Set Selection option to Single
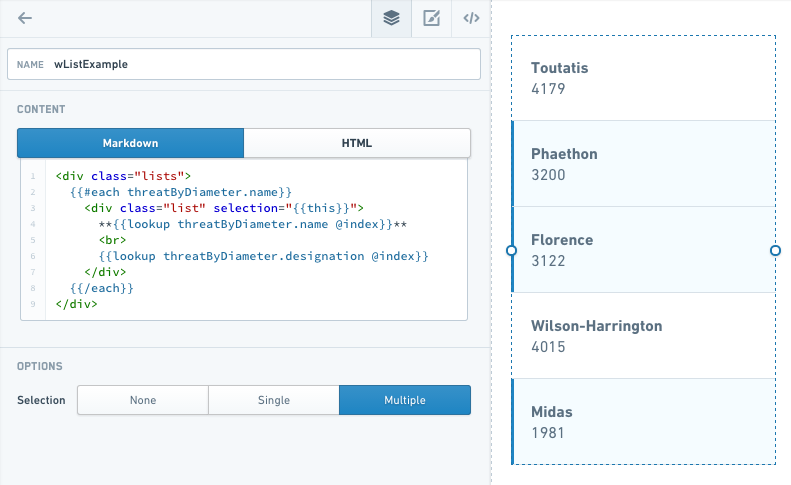Viewport: 791px width, 485px height. tap(274, 400)
